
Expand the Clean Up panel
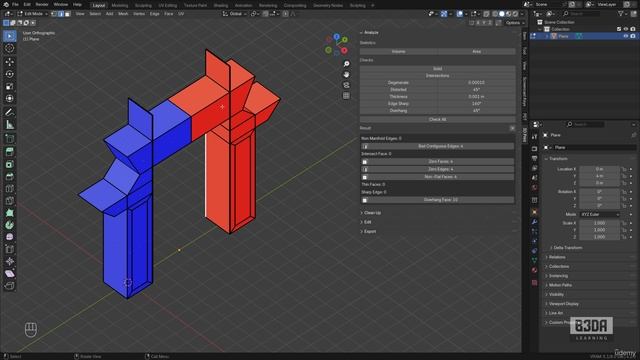pos(371,213)
